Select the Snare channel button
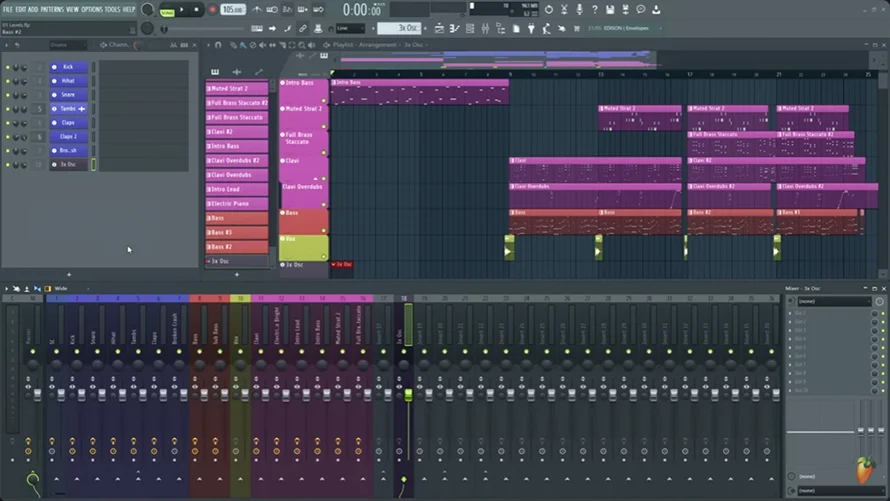Viewport: 890px width, 501px height. [x=68, y=95]
